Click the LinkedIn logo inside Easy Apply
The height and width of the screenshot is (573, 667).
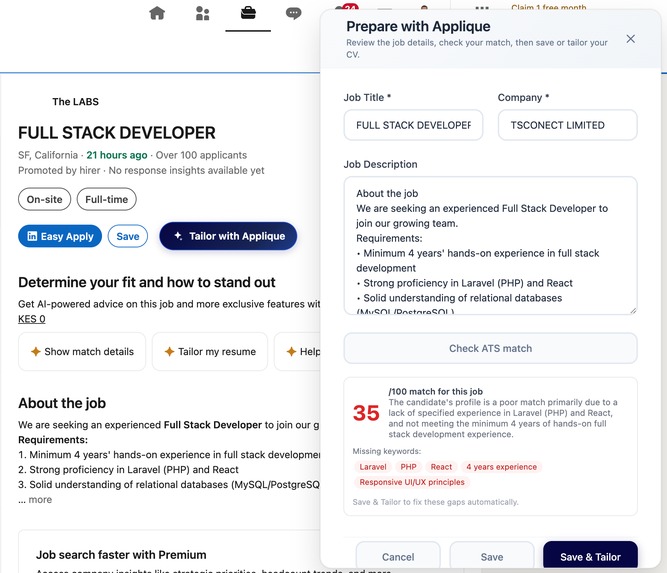[32, 236]
